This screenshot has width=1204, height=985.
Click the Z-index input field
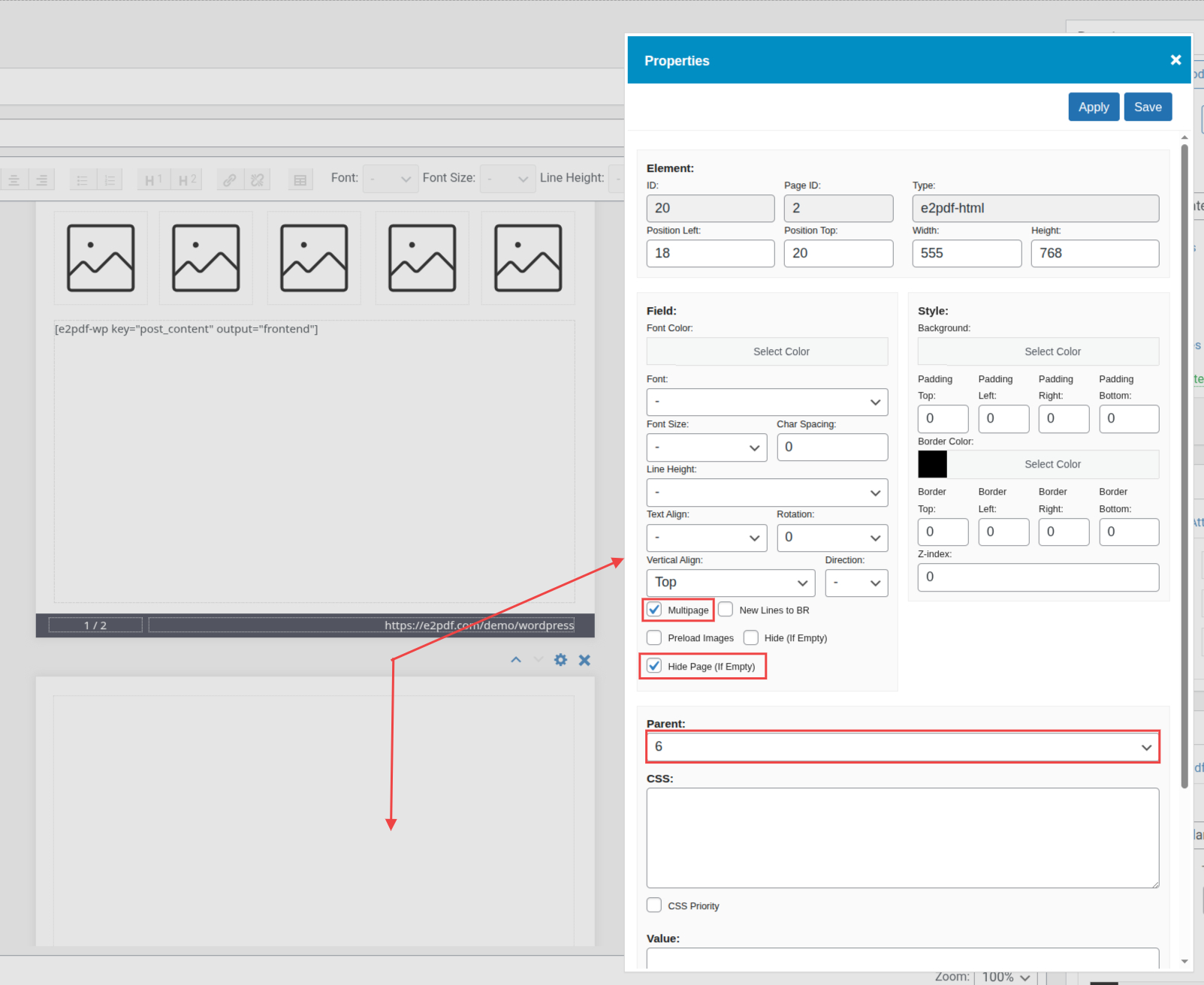pyautogui.click(x=1037, y=577)
